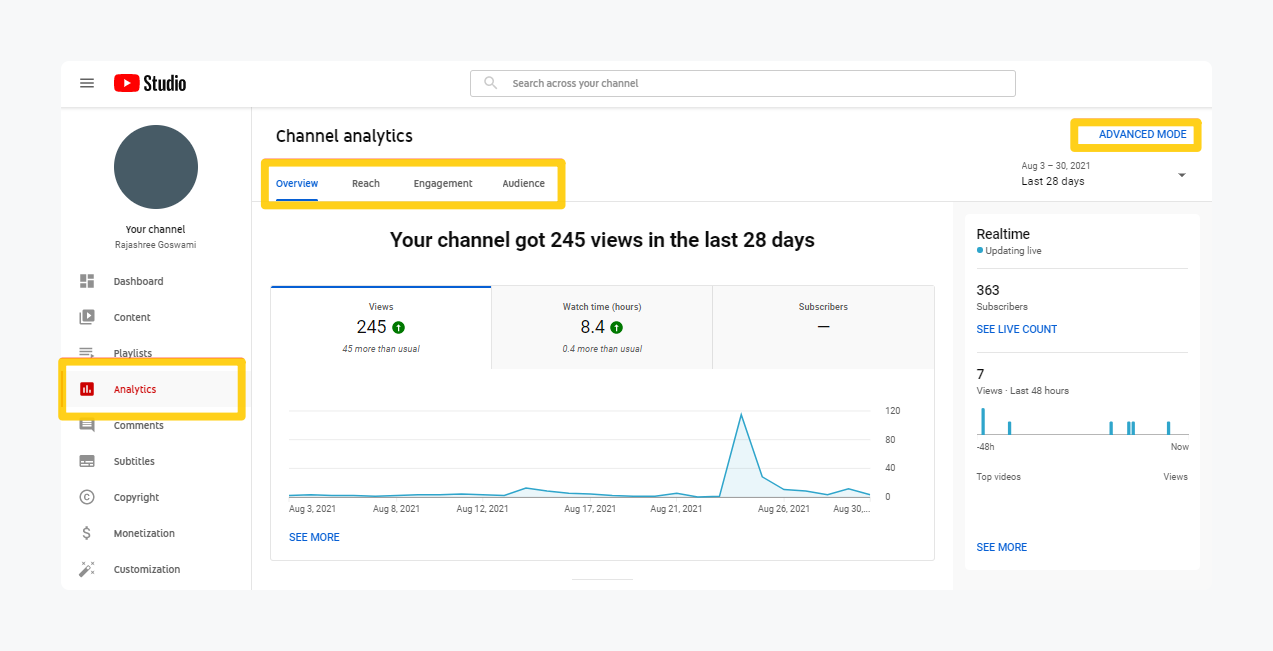This screenshot has height=651, width=1273.
Task: Open the Subtitles sidebar icon
Action: coord(87,462)
